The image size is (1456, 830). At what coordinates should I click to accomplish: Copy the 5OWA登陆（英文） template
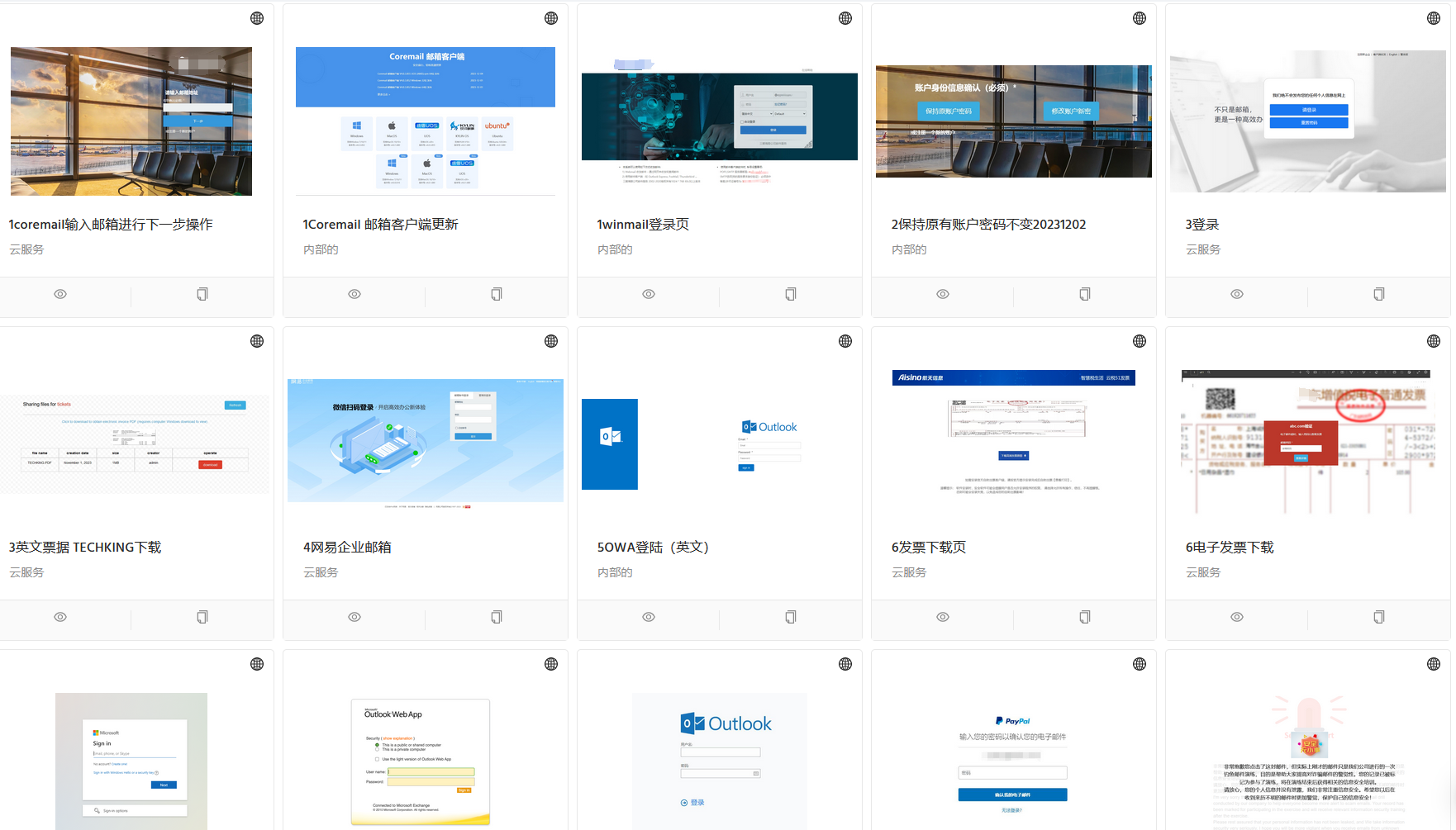coord(791,617)
